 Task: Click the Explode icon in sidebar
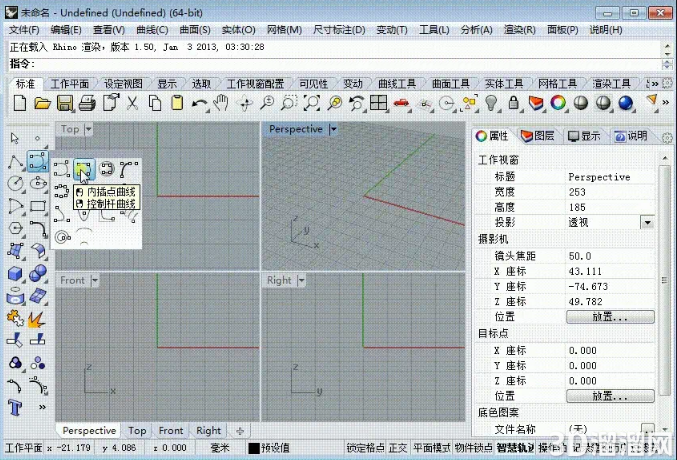[x=37, y=319]
